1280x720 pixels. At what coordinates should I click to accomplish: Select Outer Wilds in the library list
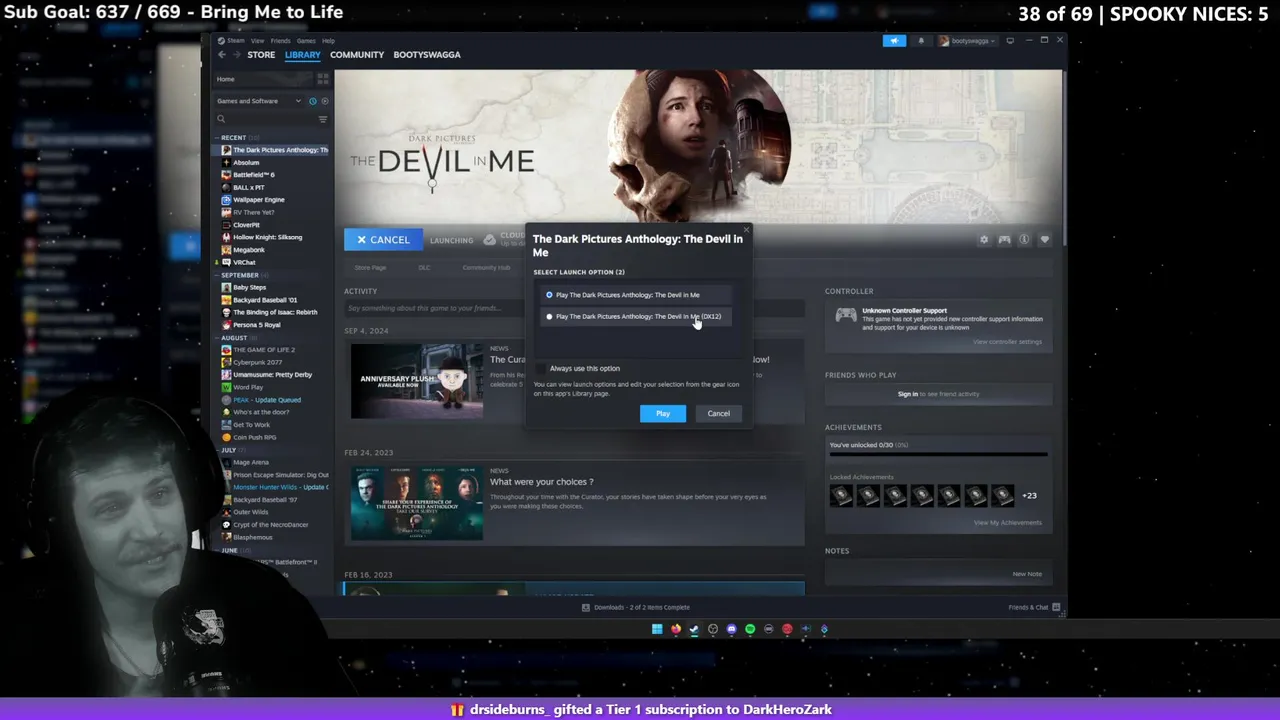pos(251,512)
